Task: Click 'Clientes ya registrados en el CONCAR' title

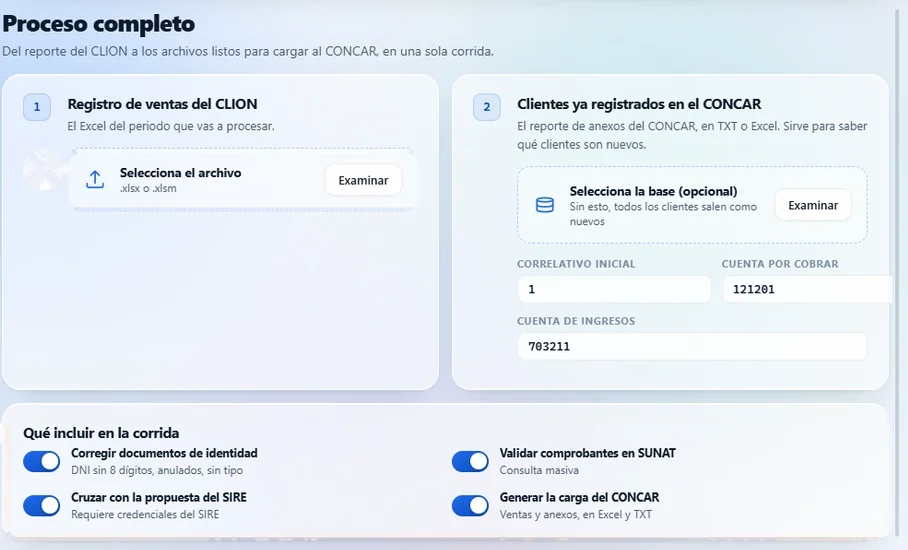Action: pos(639,104)
